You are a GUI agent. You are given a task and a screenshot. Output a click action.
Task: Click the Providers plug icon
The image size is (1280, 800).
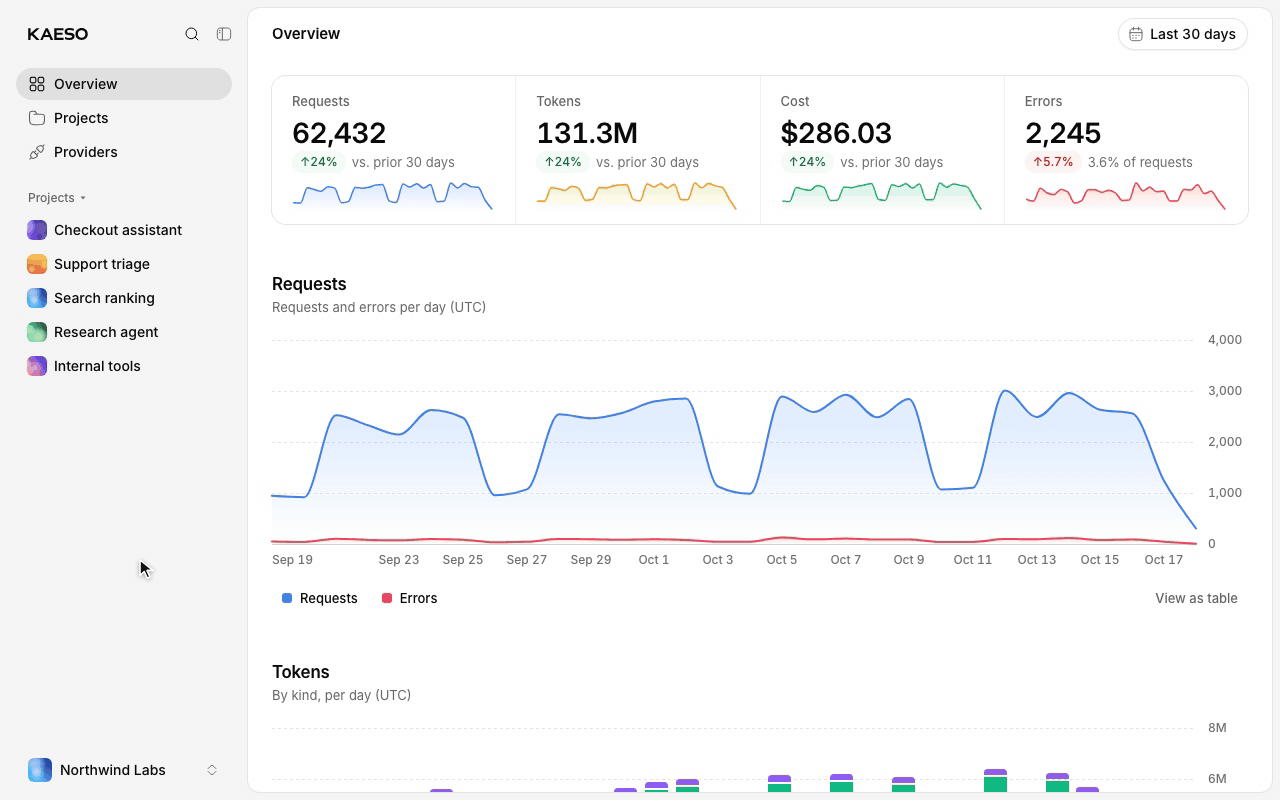tap(37, 152)
